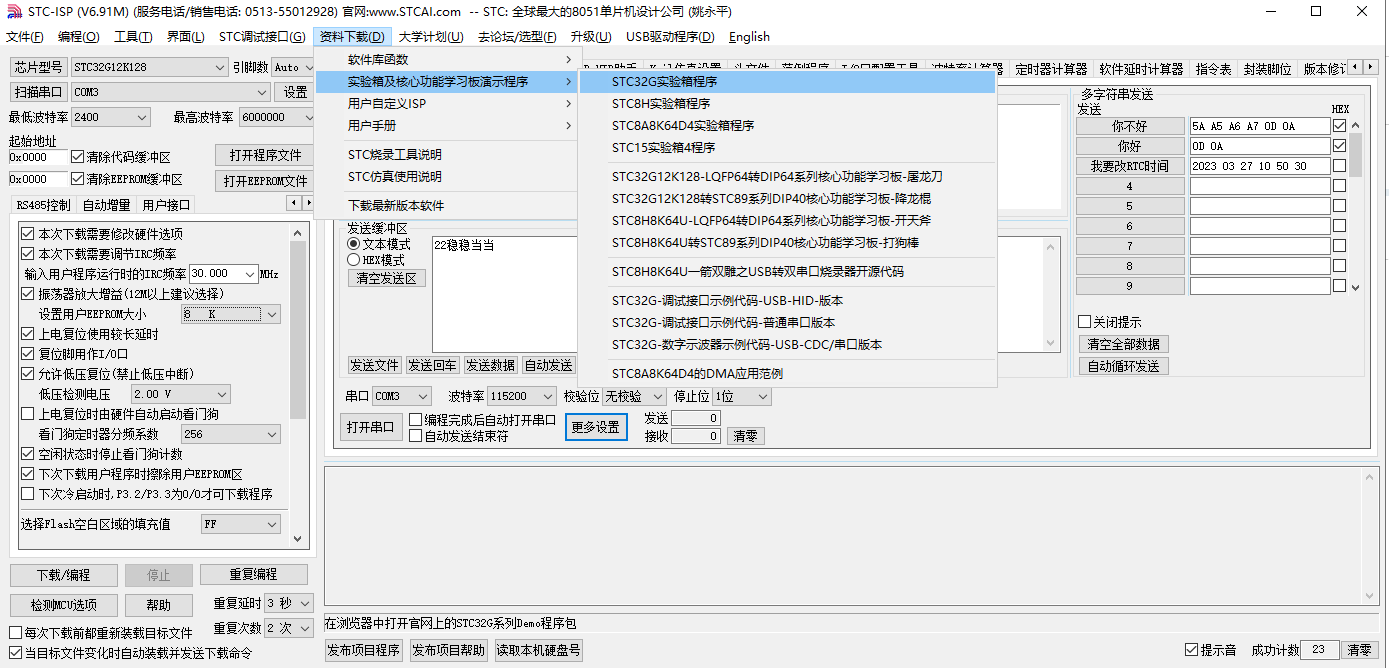The height and width of the screenshot is (668, 1389).
Task: Uncheck 本次下载需要修改硬件选项
Action: 28,233
